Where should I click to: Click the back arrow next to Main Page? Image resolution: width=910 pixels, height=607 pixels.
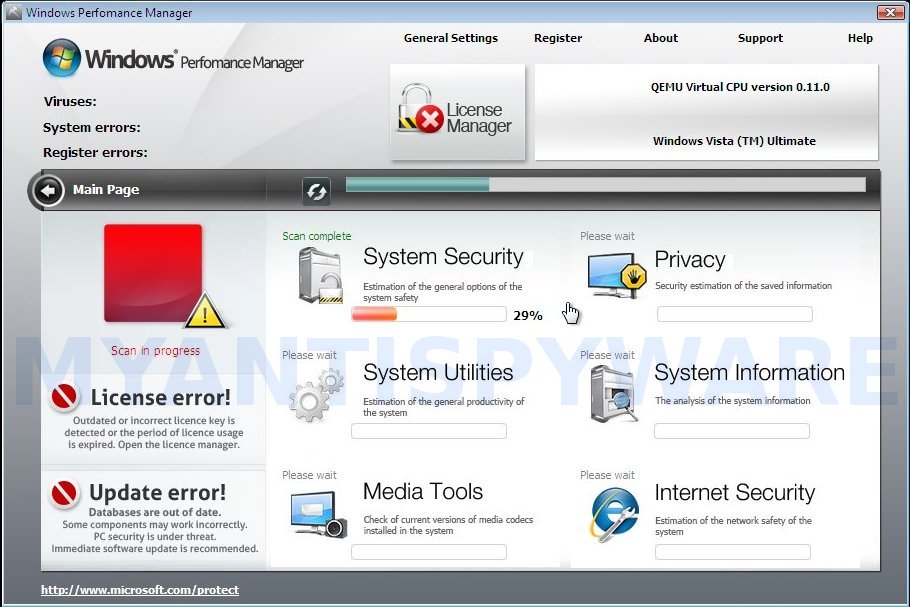(48, 190)
